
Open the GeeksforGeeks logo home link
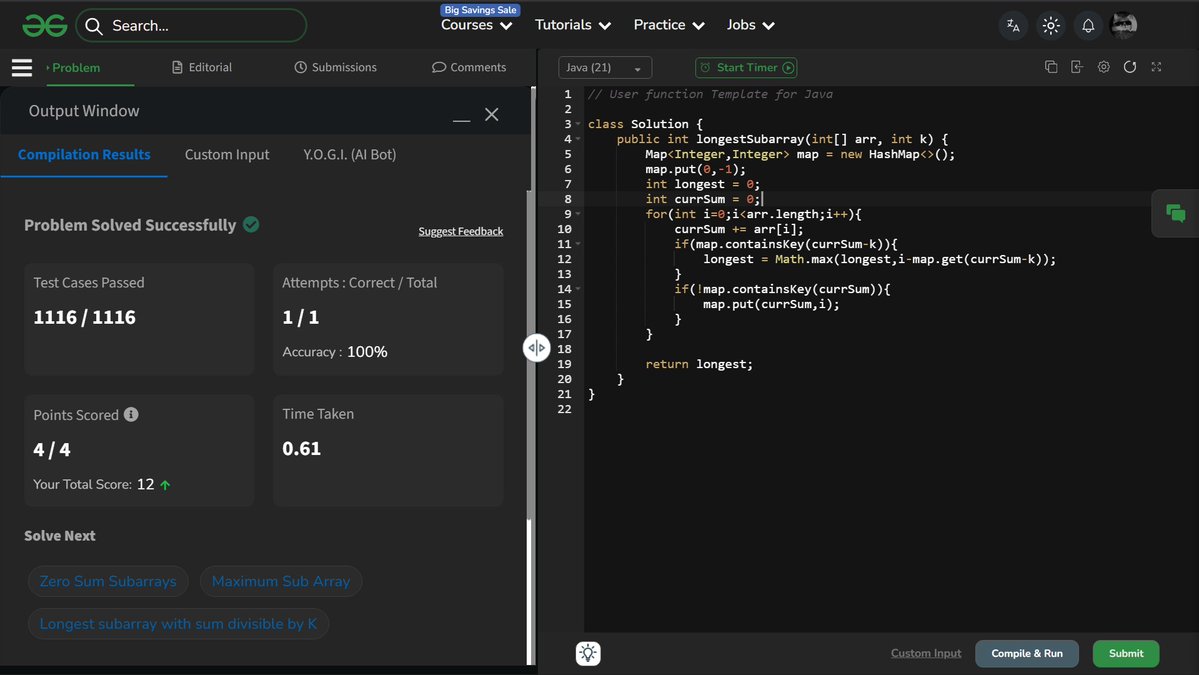(x=45, y=26)
